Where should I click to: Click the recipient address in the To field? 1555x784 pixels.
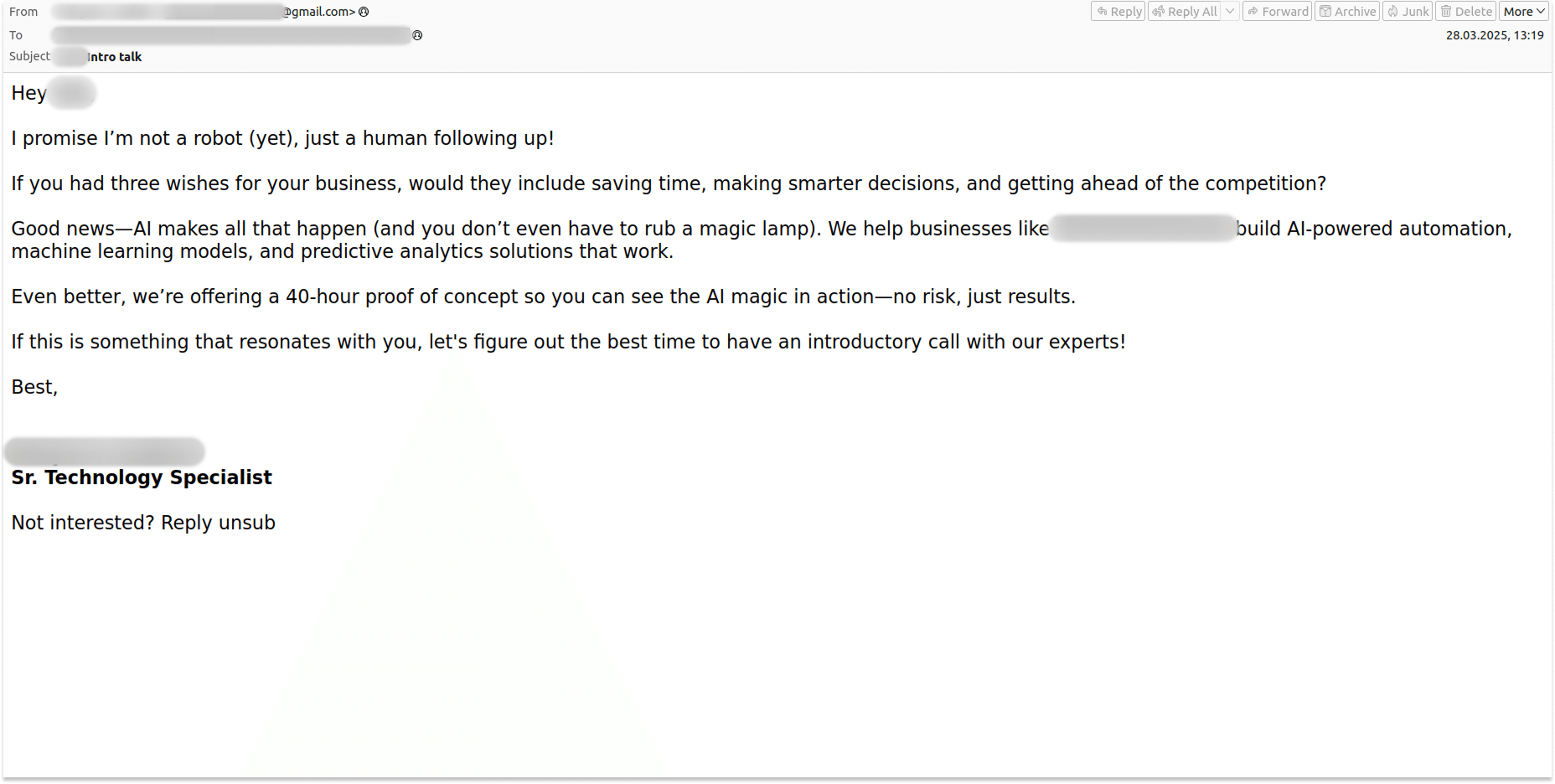click(226, 35)
